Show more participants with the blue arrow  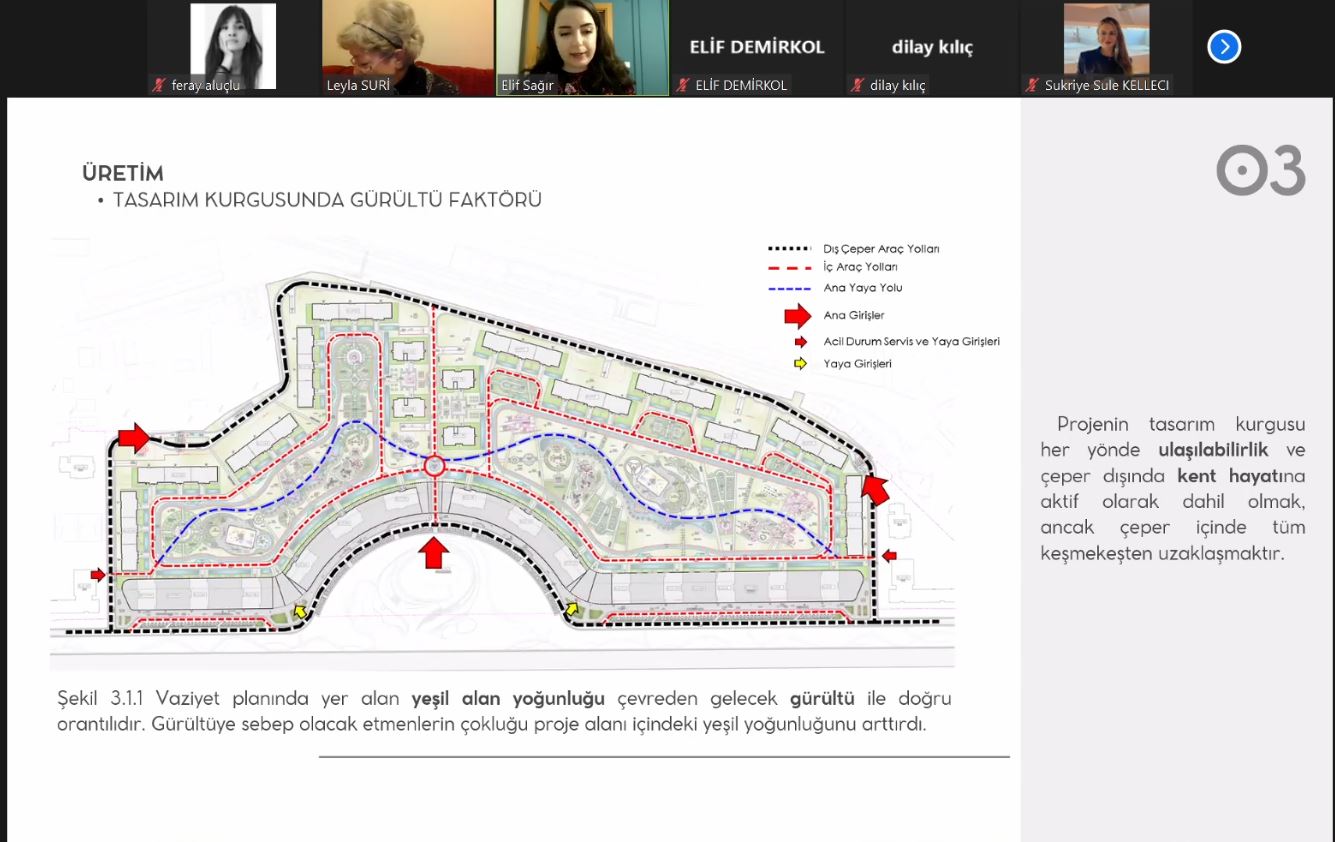point(1224,47)
